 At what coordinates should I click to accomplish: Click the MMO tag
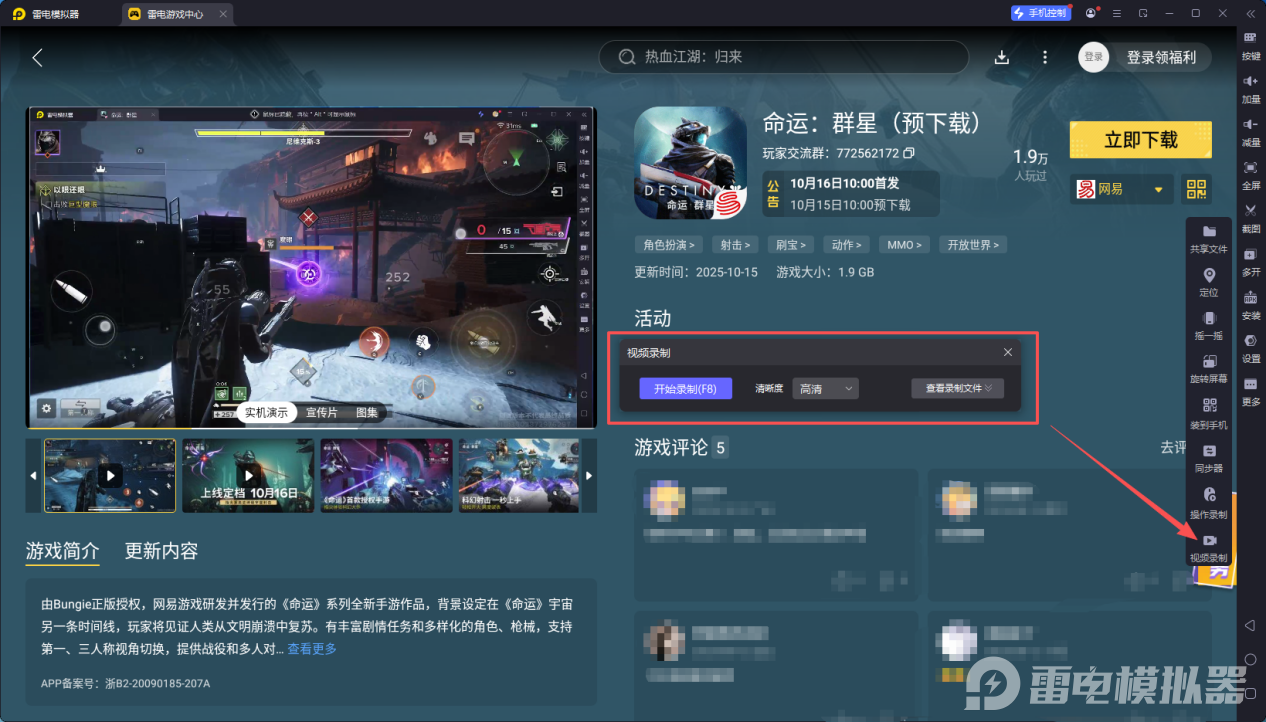pos(904,244)
